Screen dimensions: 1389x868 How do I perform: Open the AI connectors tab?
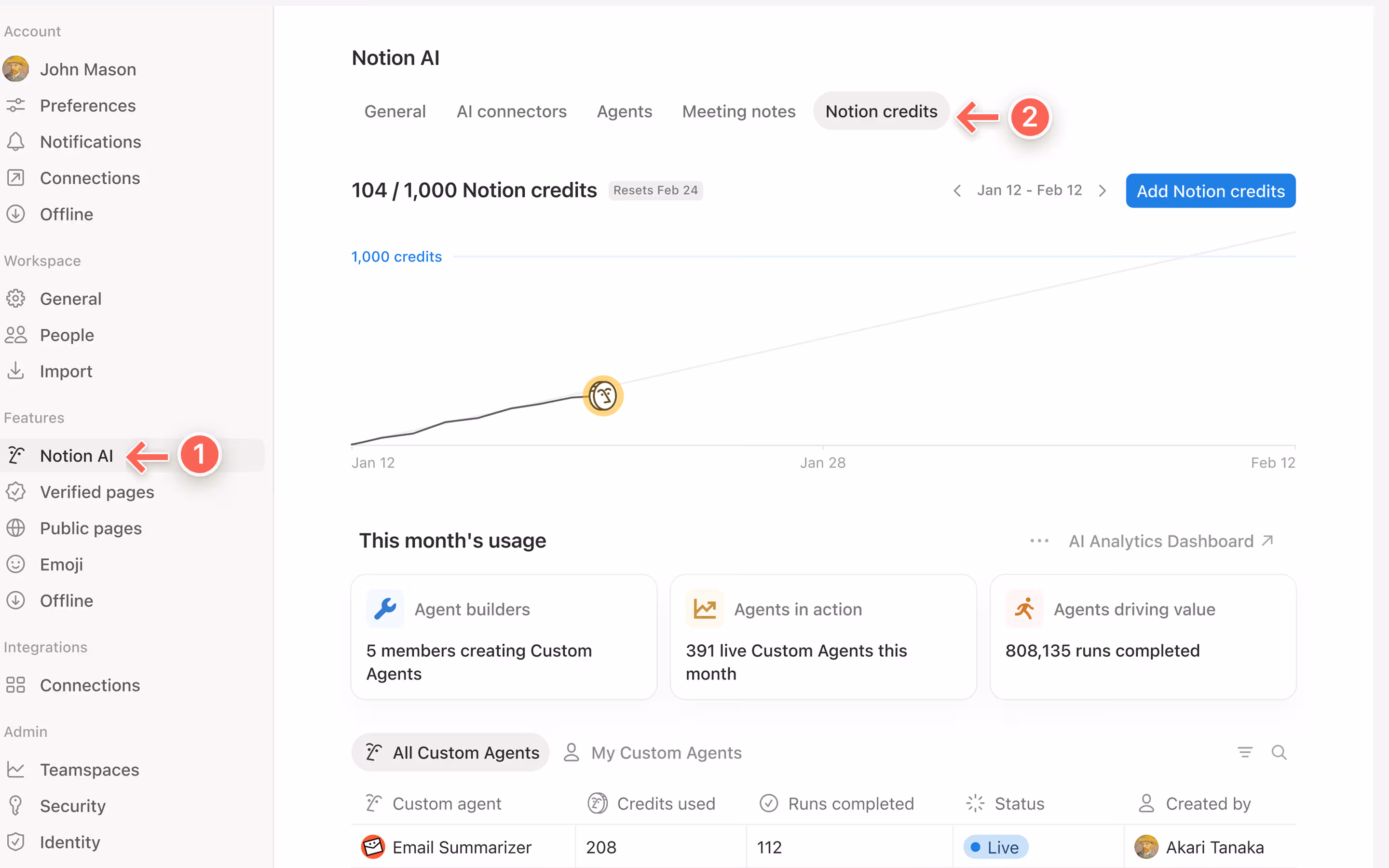point(511,111)
